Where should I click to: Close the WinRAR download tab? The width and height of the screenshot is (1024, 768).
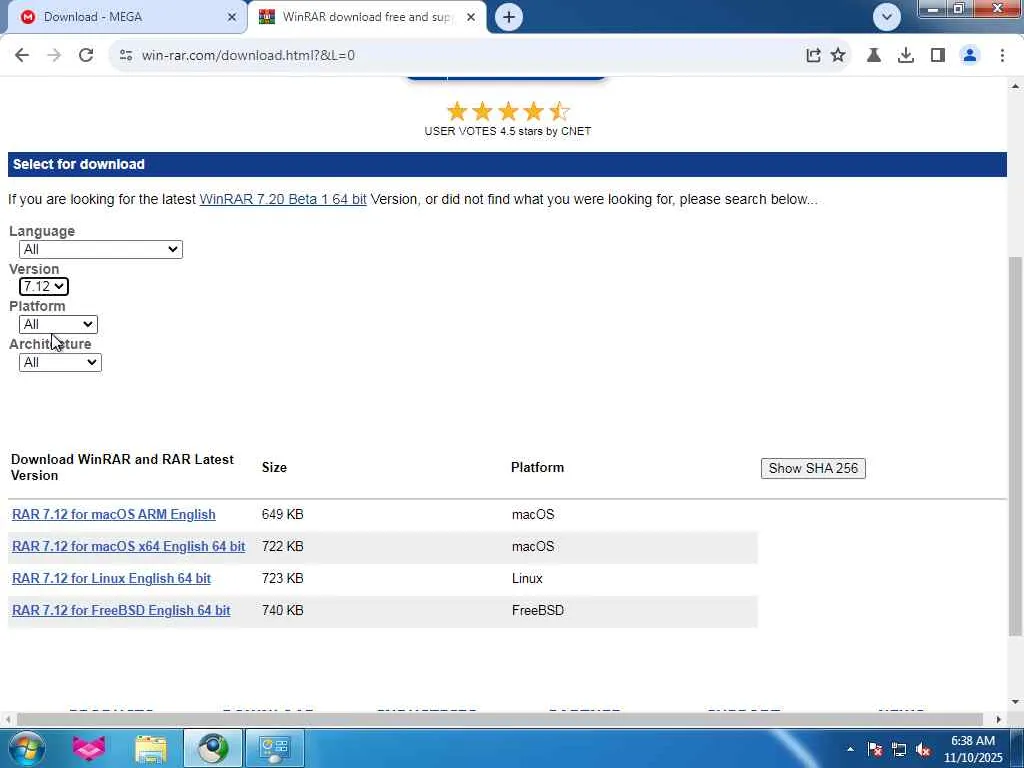pos(471,17)
